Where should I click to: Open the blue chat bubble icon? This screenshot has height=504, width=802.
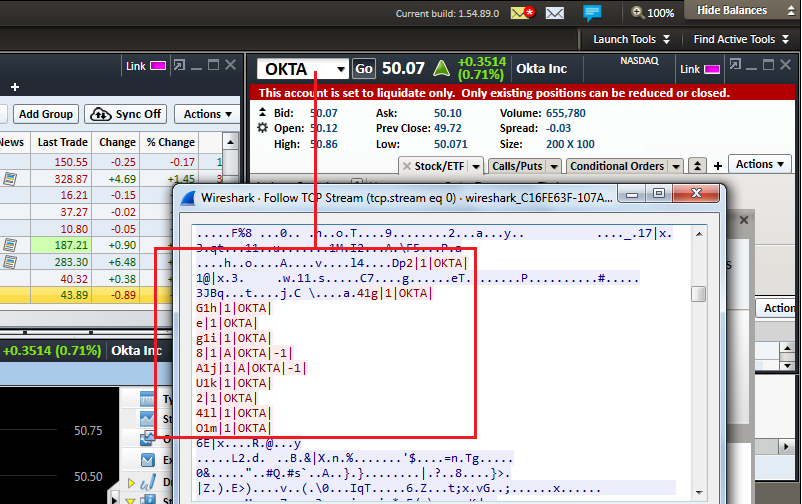point(592,13)
